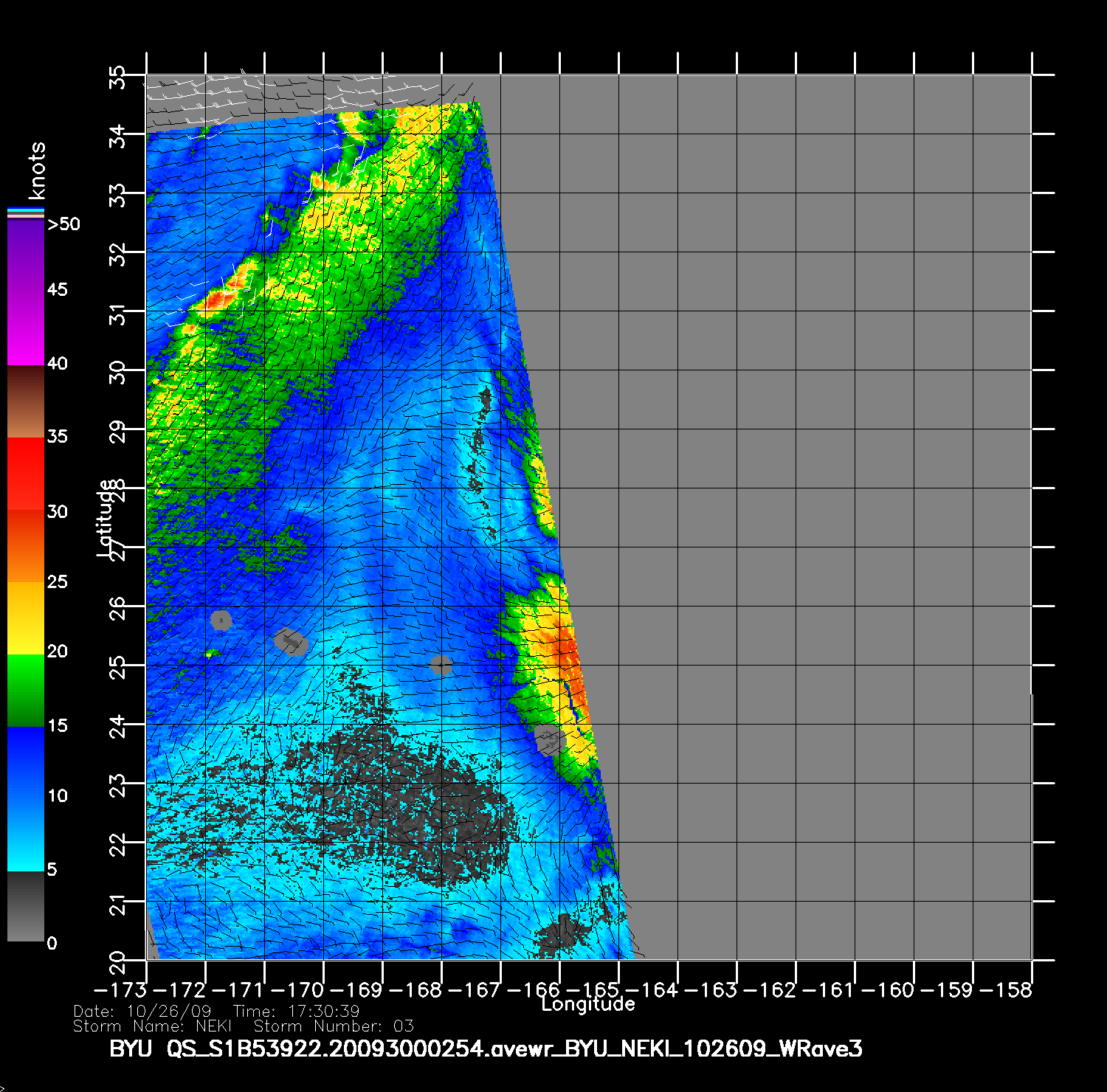Click the purple 45-50 knots legend band
The width and height of the screenshot is (1107, 1092).
tap(25, 255)
